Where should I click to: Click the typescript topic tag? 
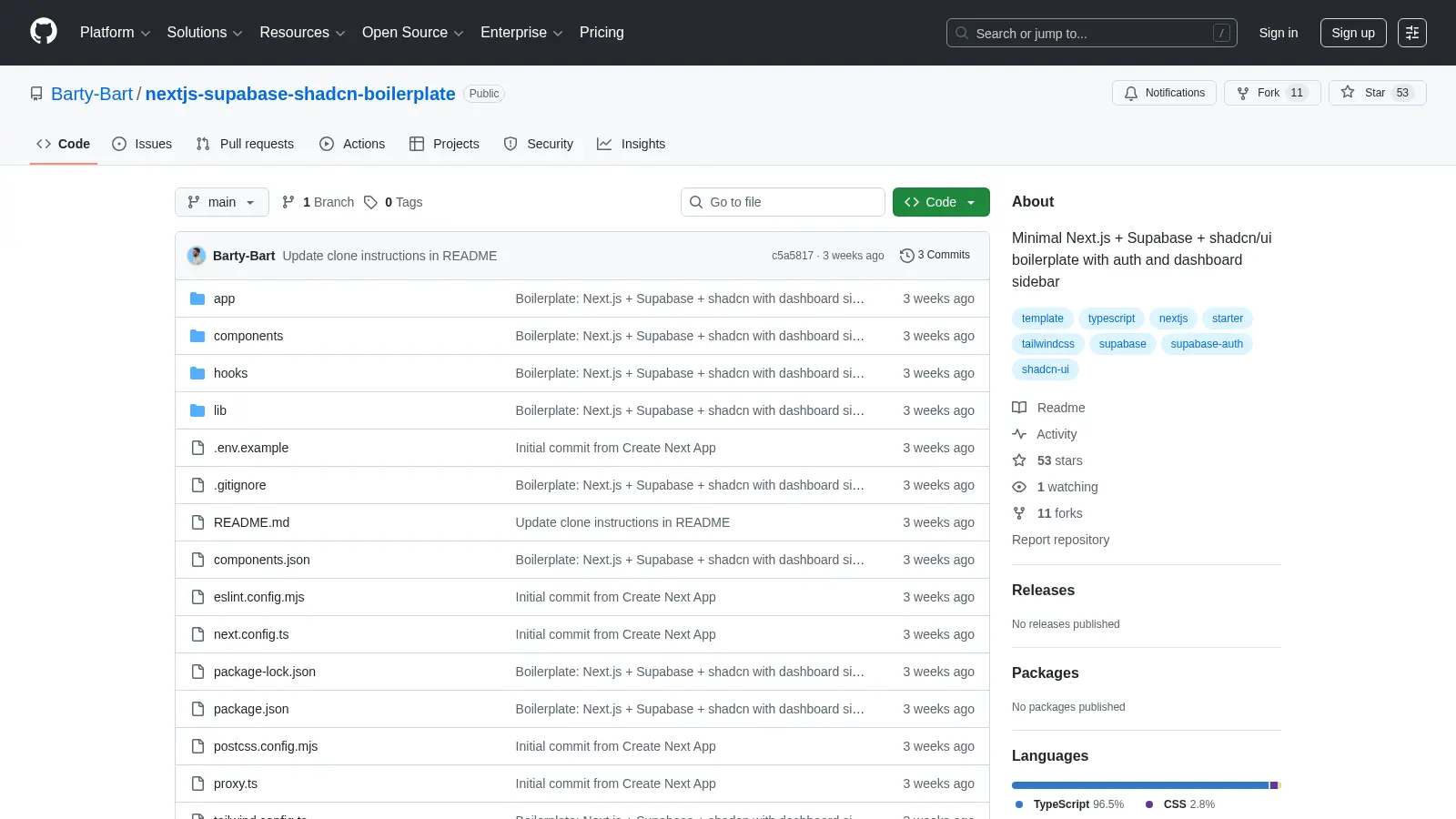coord(1111,318)
